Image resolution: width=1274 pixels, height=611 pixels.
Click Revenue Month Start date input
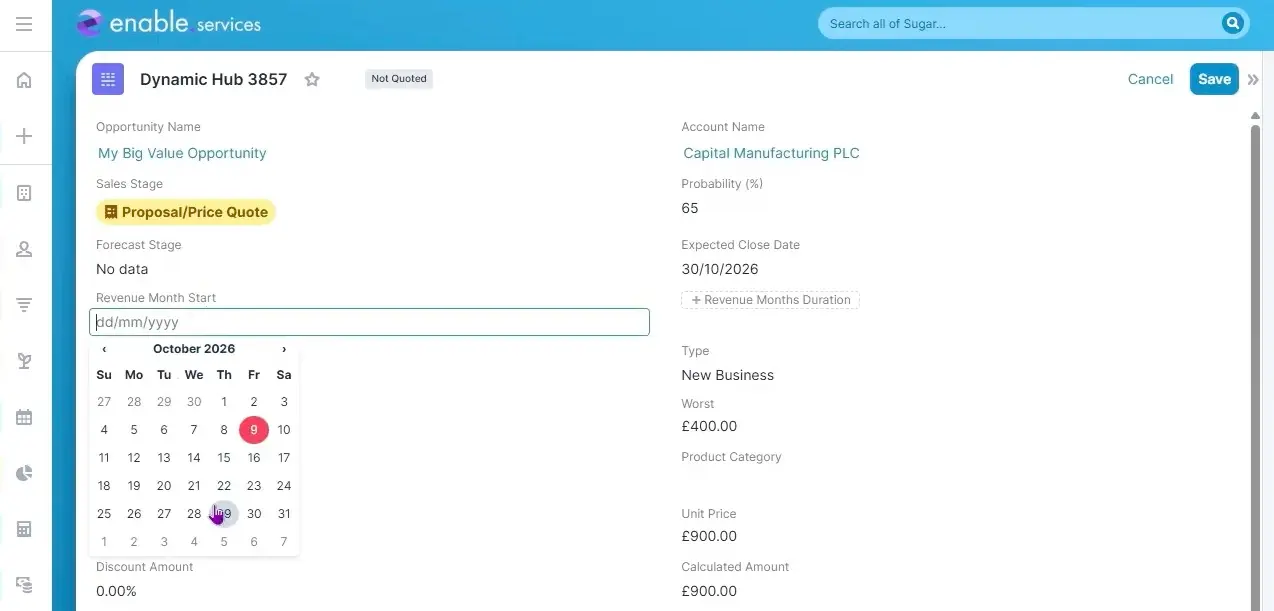(369, 322)
